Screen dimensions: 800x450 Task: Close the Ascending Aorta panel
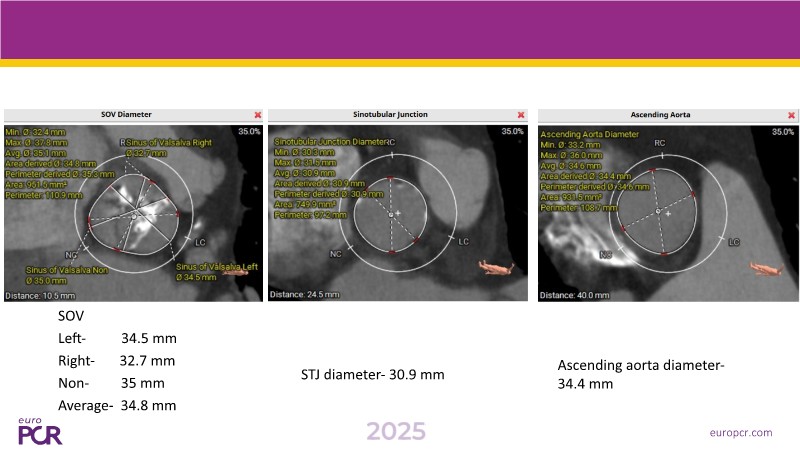coord(791,116)
